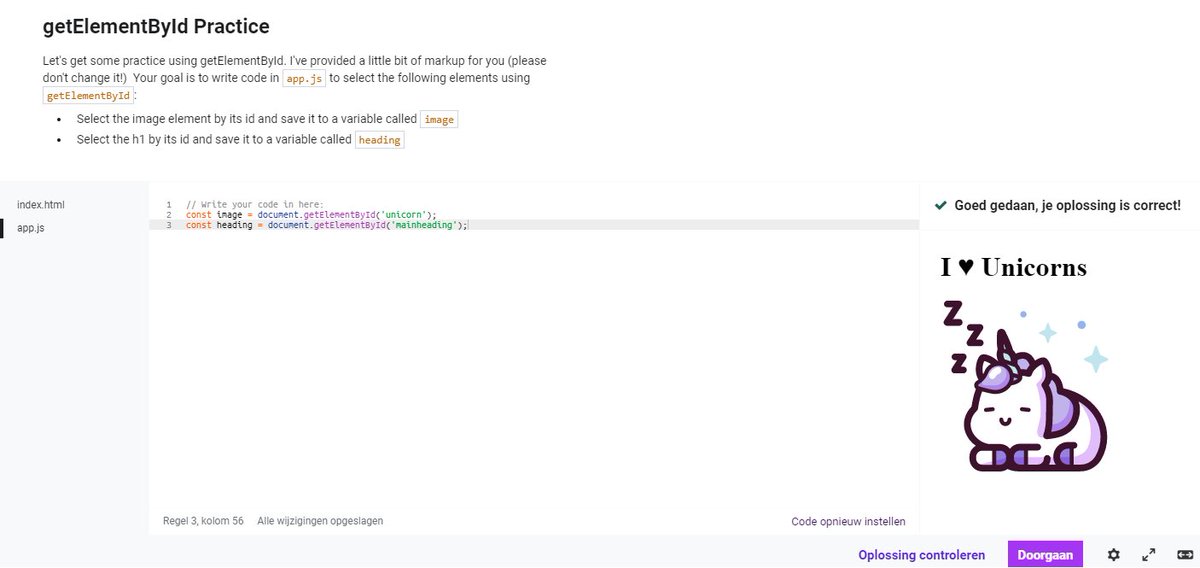Click the image variable code label

click(439, 119)
